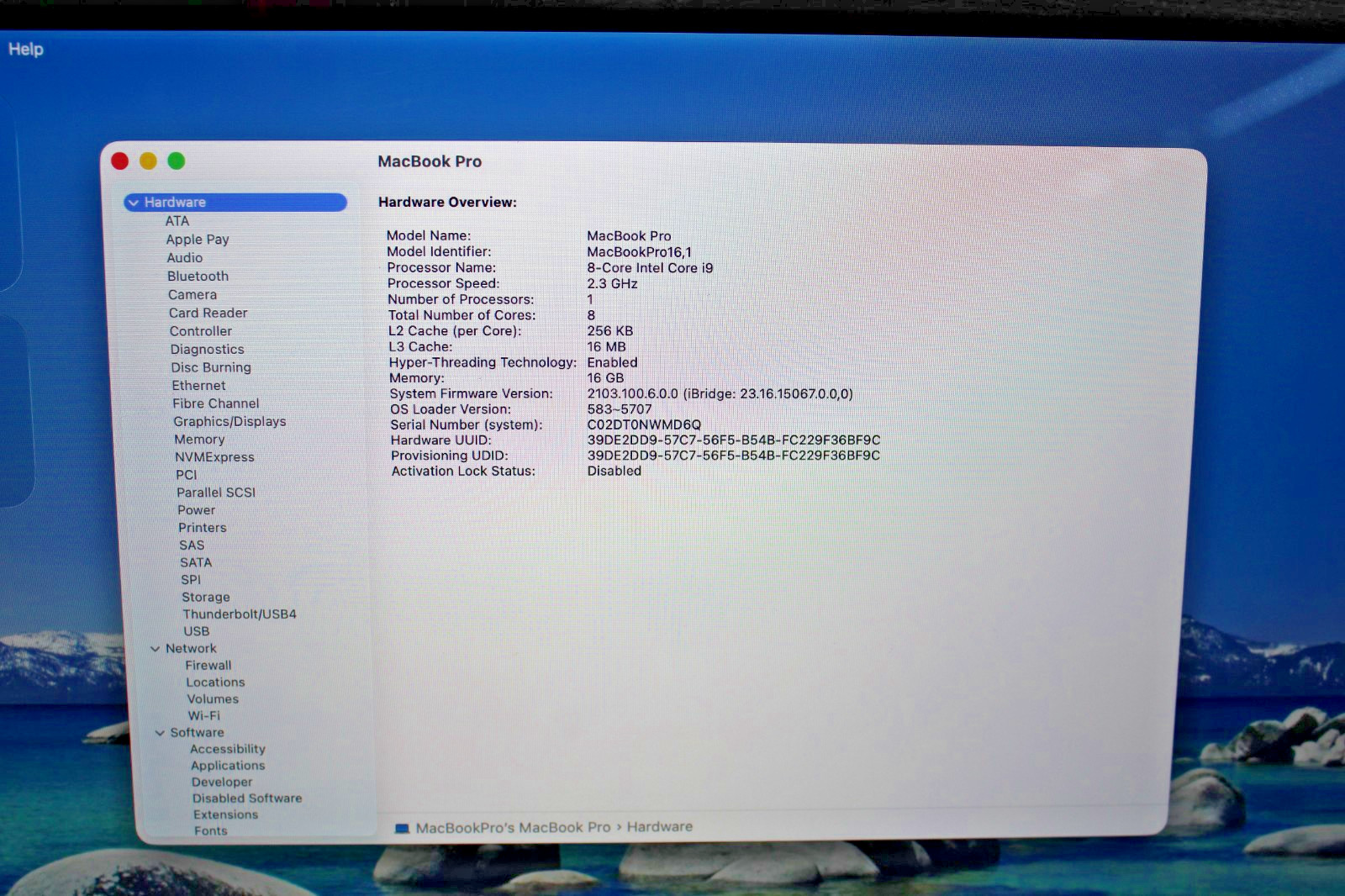The image size is (1345, 896).
Task: Open the Thunderbolt/USB4 entry
Action: [x=240, y=614]
